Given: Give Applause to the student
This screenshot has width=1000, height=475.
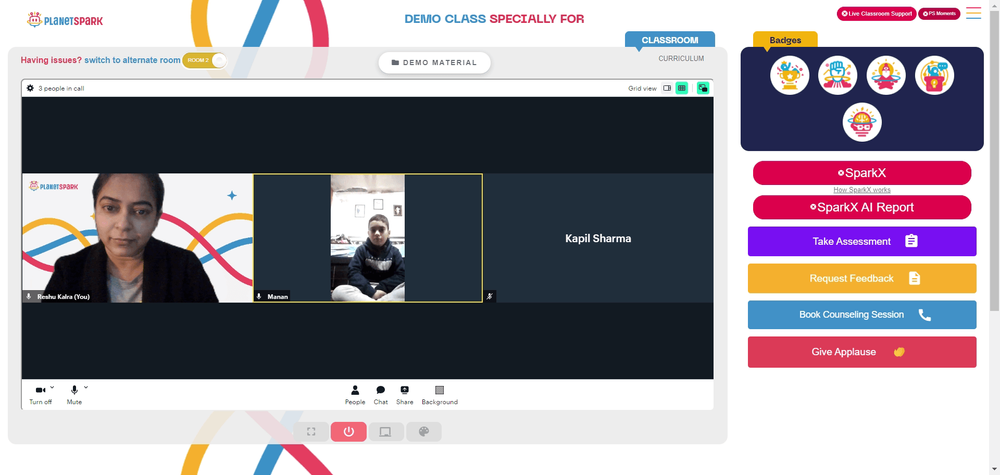Looking at the screenshot, I should click(862, 352).
